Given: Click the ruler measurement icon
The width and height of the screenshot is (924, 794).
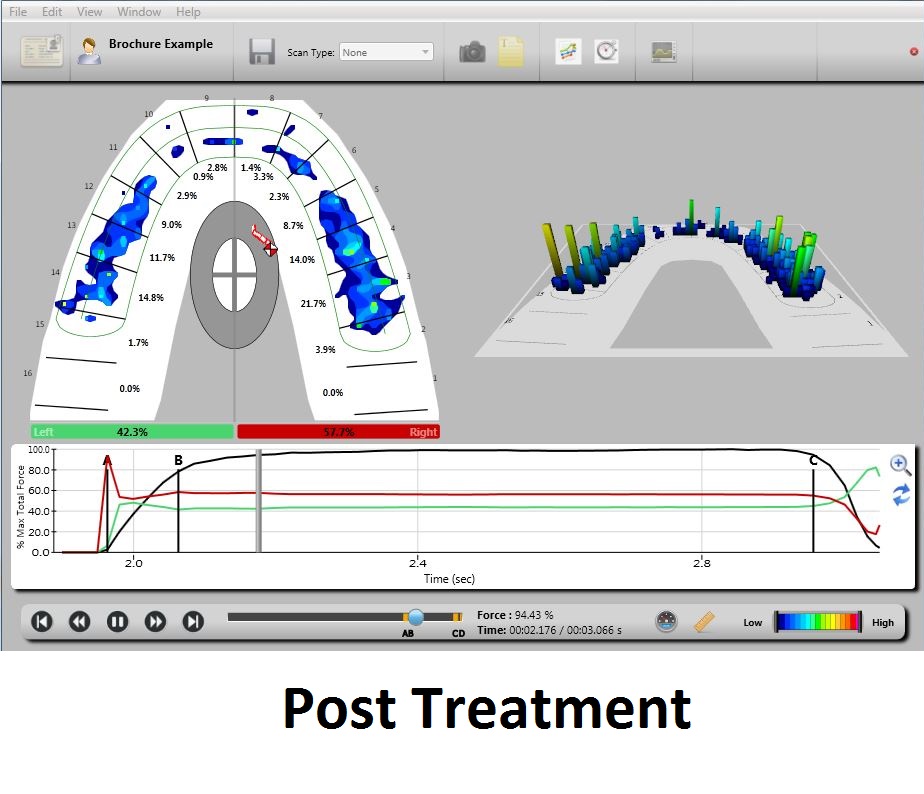Looking at the screenshot, I should [705, 622].
